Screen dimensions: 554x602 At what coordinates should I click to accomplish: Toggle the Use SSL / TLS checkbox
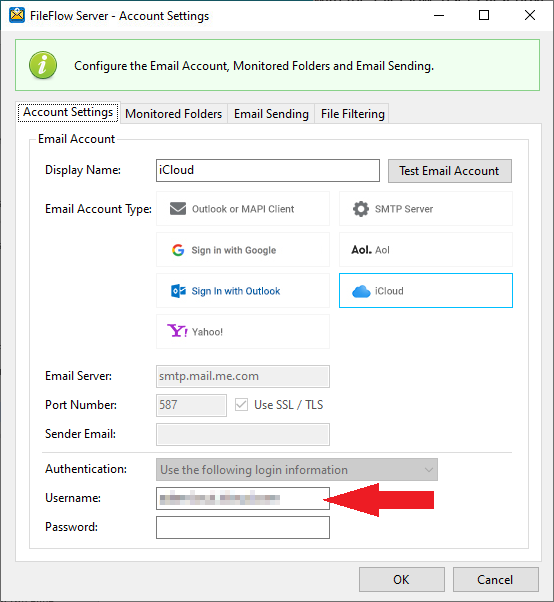(x=241, y=405)
